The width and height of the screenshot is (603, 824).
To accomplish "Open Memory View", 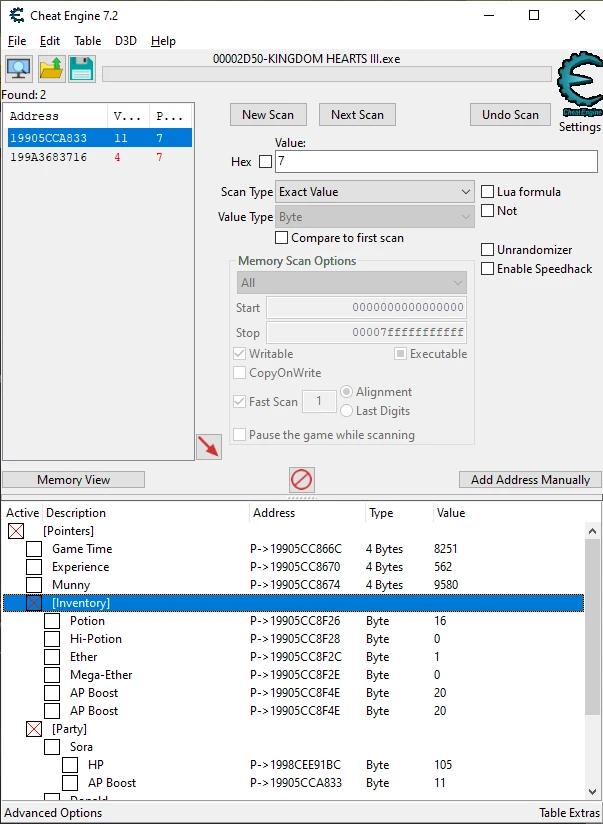I will click(x=74, y=480).
